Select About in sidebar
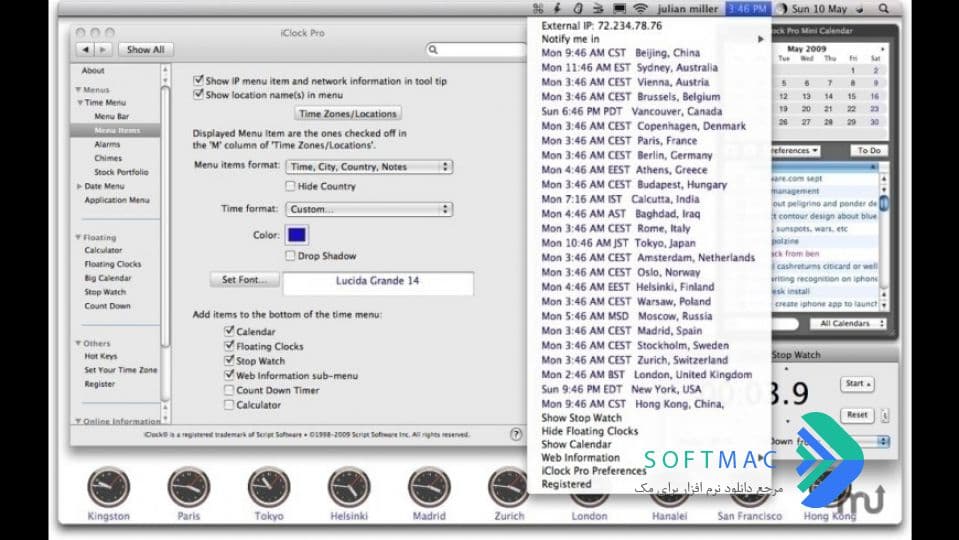This screenshot has width=959, height=540. click(93, 70)
